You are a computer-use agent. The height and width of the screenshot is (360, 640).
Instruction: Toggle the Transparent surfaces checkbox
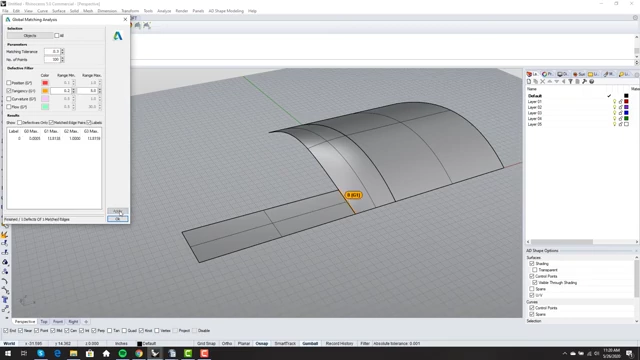pyautogui.click(x=534, y=270)
